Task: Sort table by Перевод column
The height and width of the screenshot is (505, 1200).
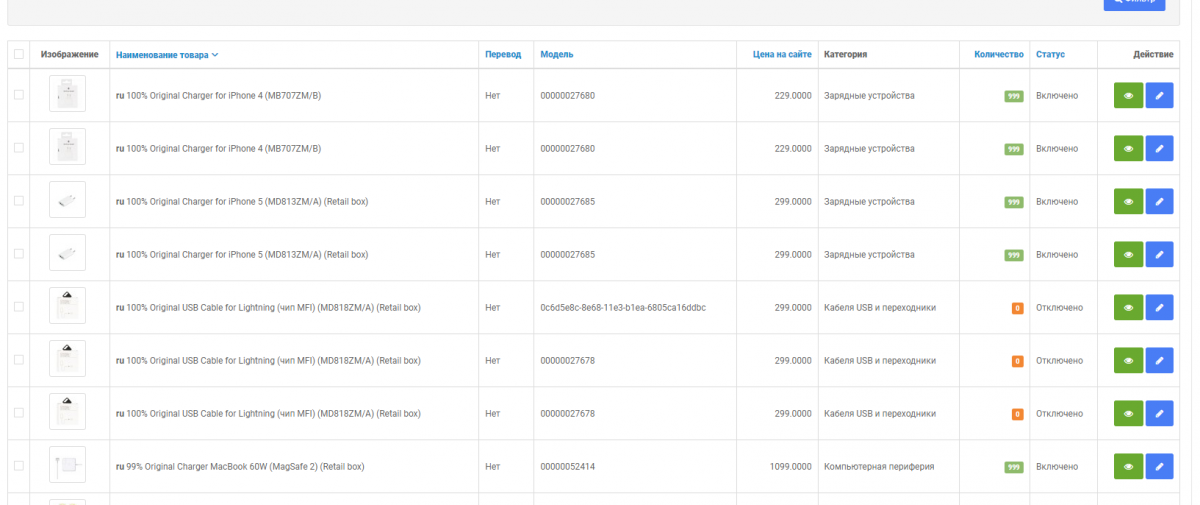Action: point(503,55)
